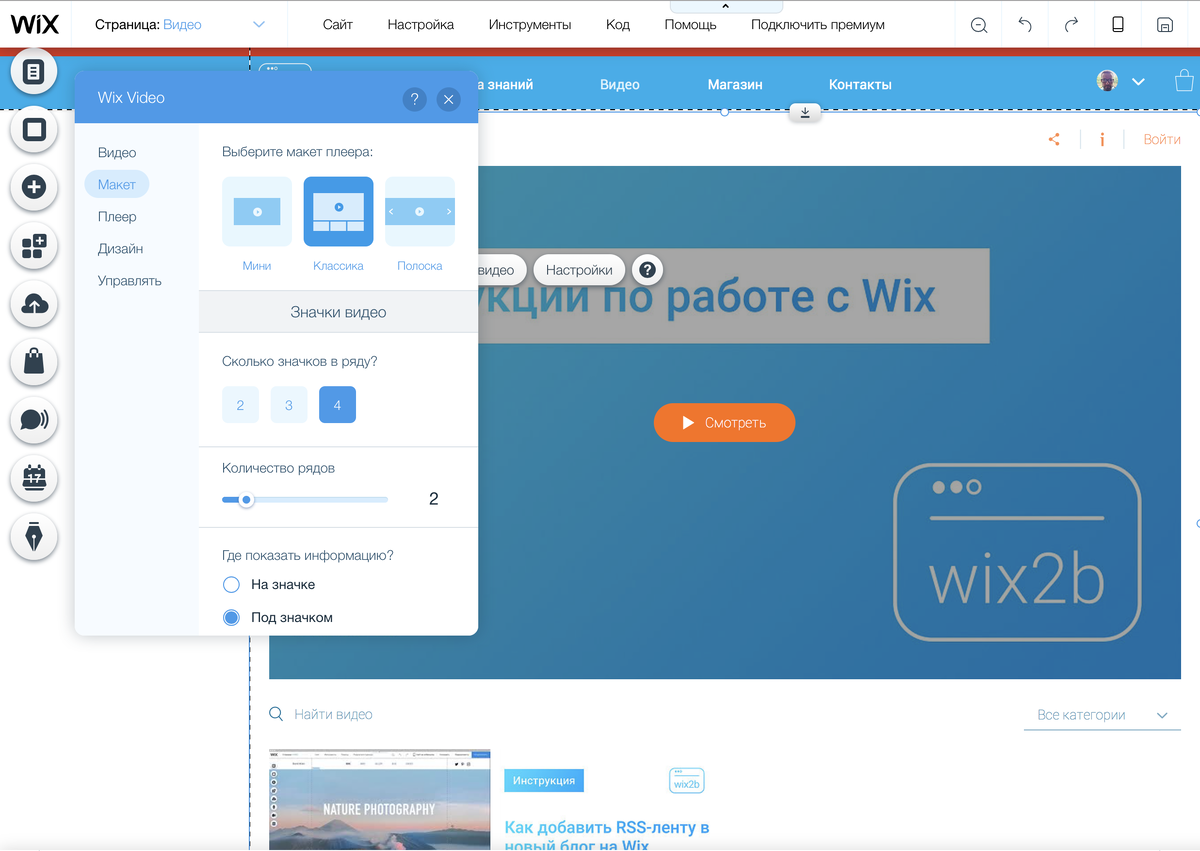Viewport: 1200px width, 851px height.
Task: Open the Помощь menu
Action: [690, 25]
